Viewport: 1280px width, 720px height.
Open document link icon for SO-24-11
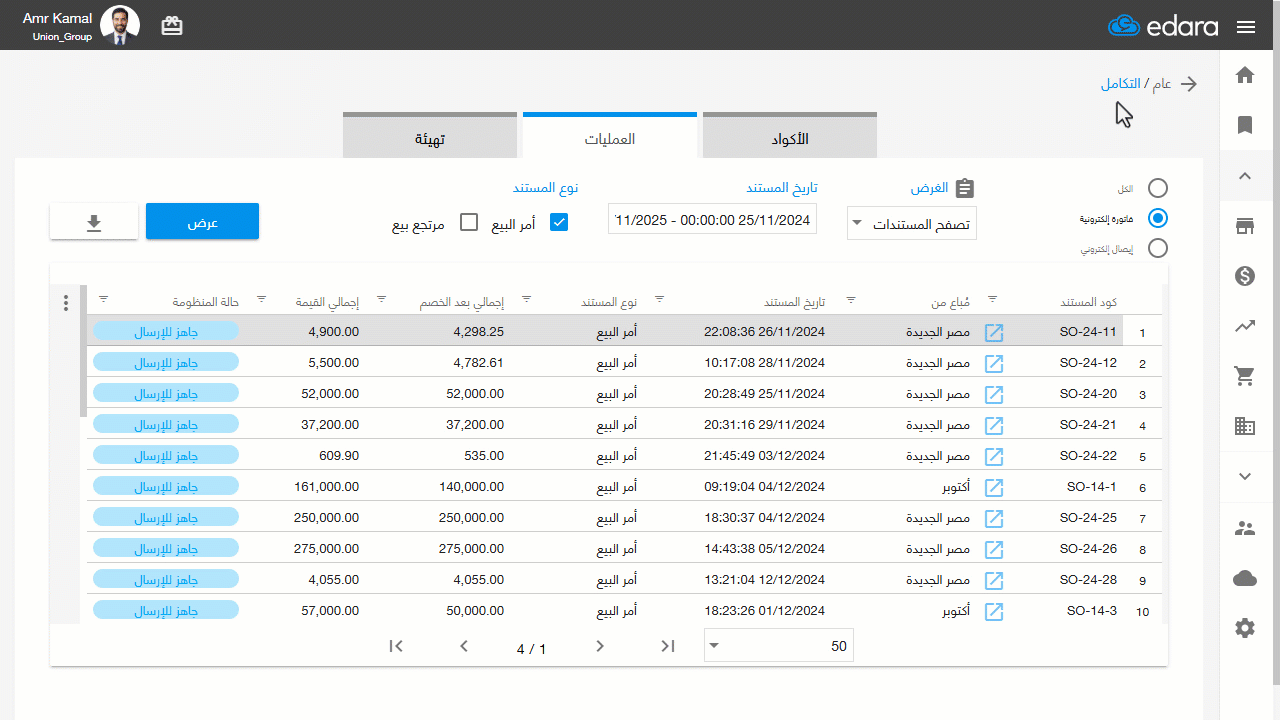point(994,333)
